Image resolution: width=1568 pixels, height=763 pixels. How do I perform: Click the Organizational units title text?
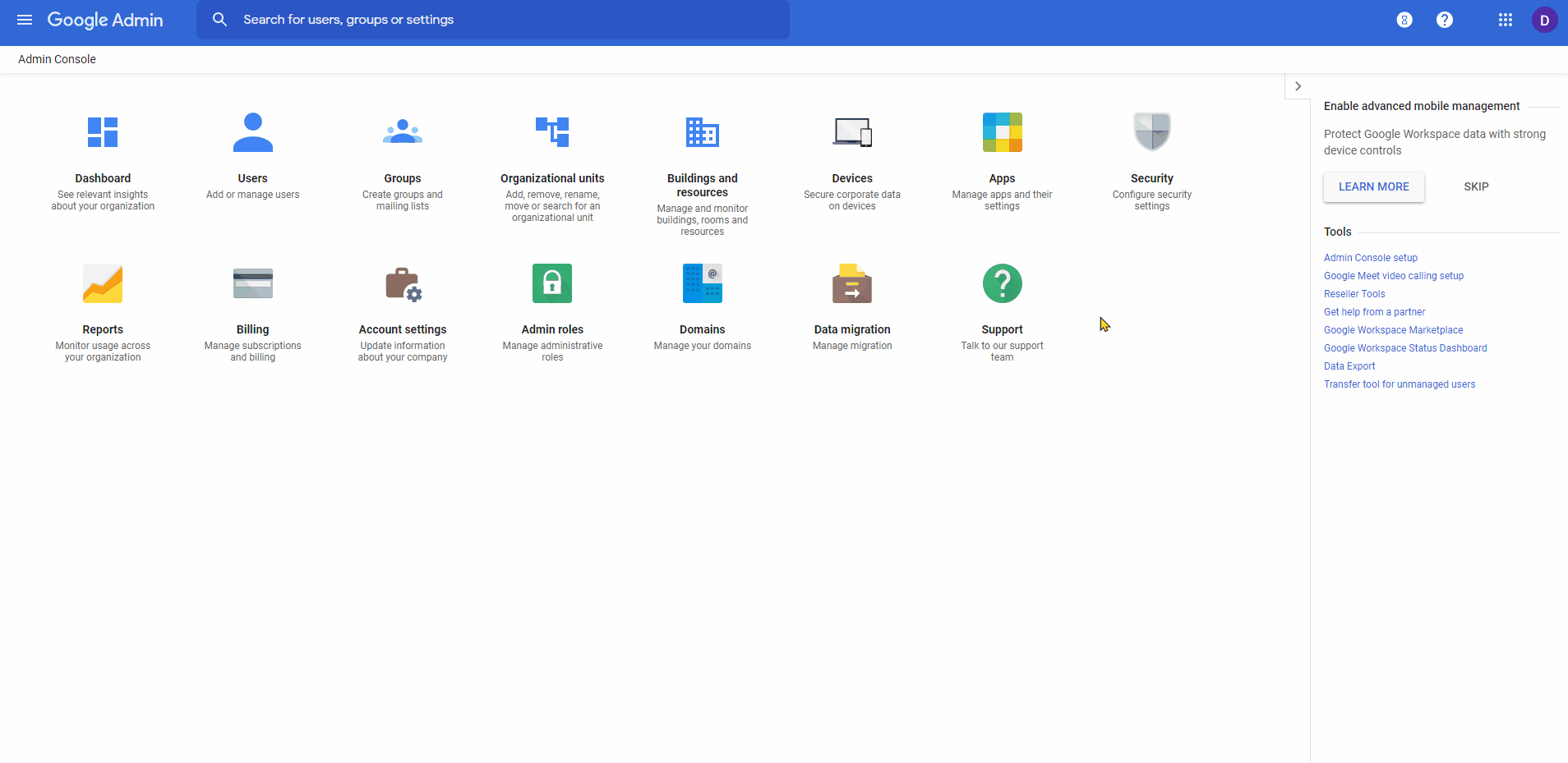(552, 178)
